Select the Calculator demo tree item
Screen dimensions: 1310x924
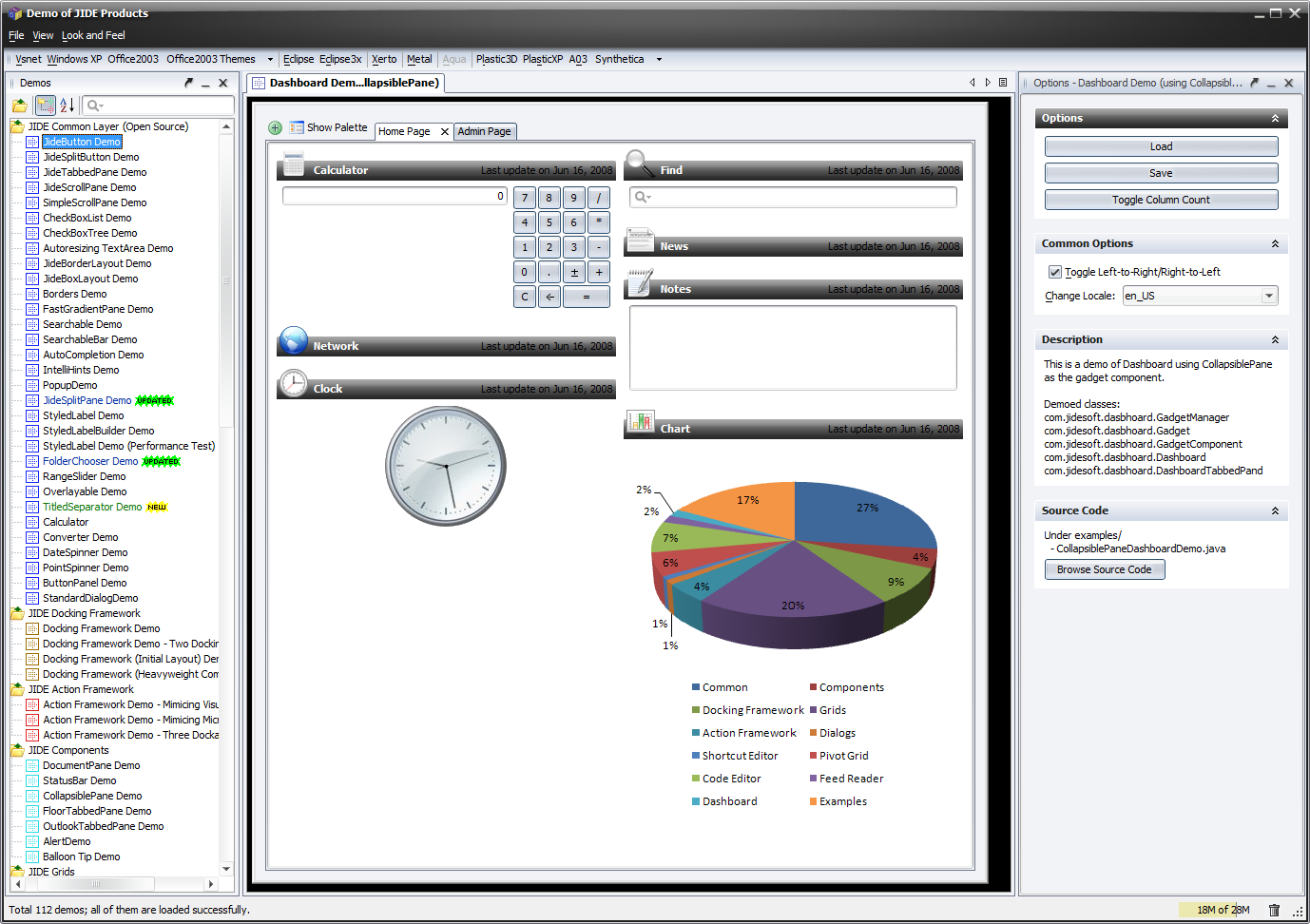pos(66,522)
